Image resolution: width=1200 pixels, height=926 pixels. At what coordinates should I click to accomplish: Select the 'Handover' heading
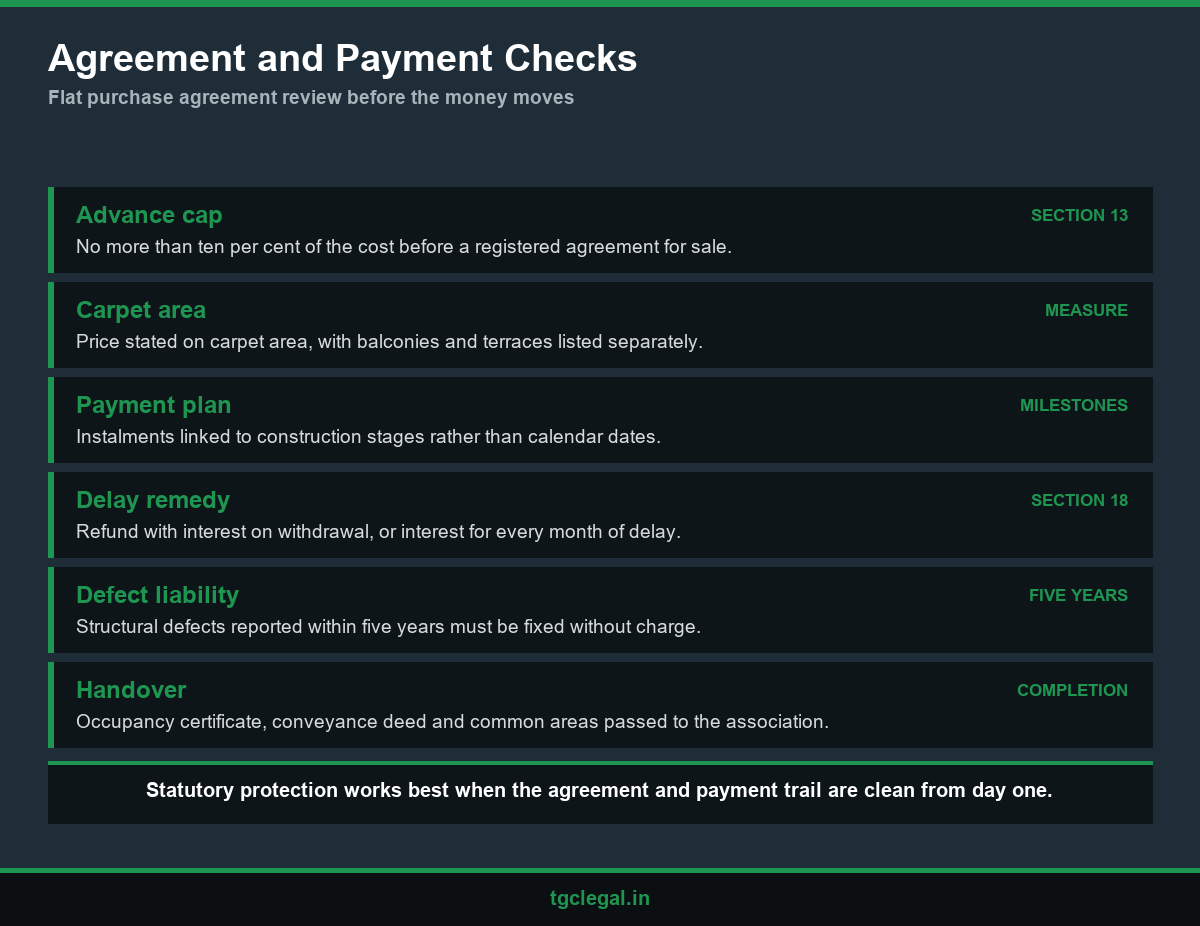pyautogui.click(x=131, y=690)
